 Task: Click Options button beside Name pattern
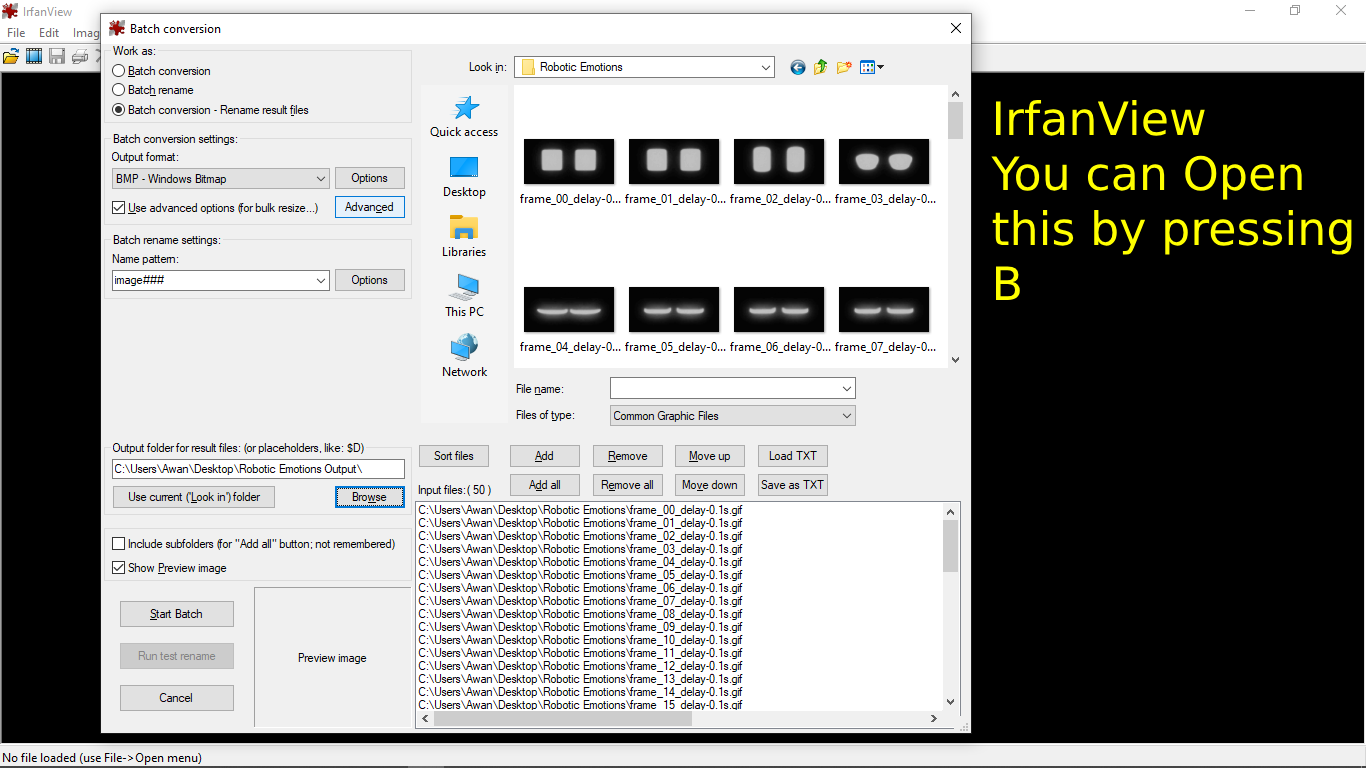[x=369, y=280]
